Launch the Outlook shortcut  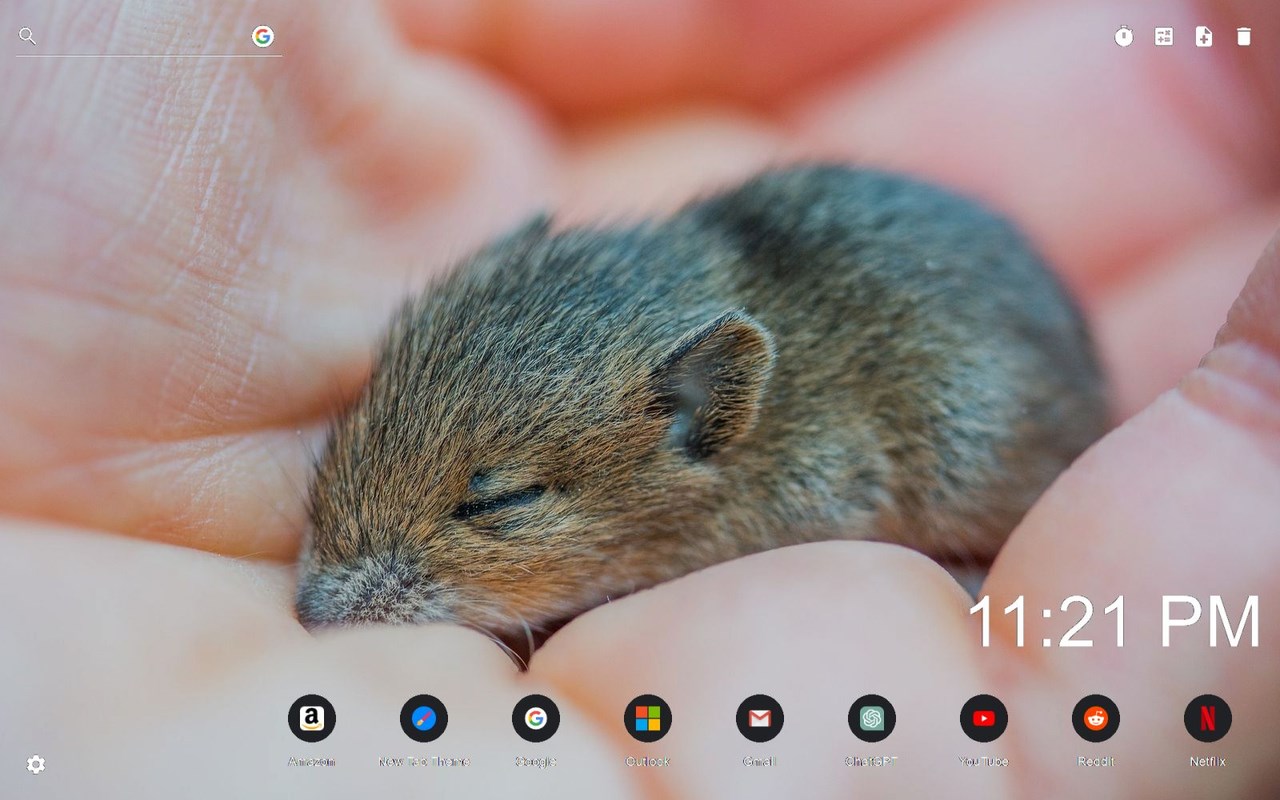pyautogui.click(x=648, y=718)
